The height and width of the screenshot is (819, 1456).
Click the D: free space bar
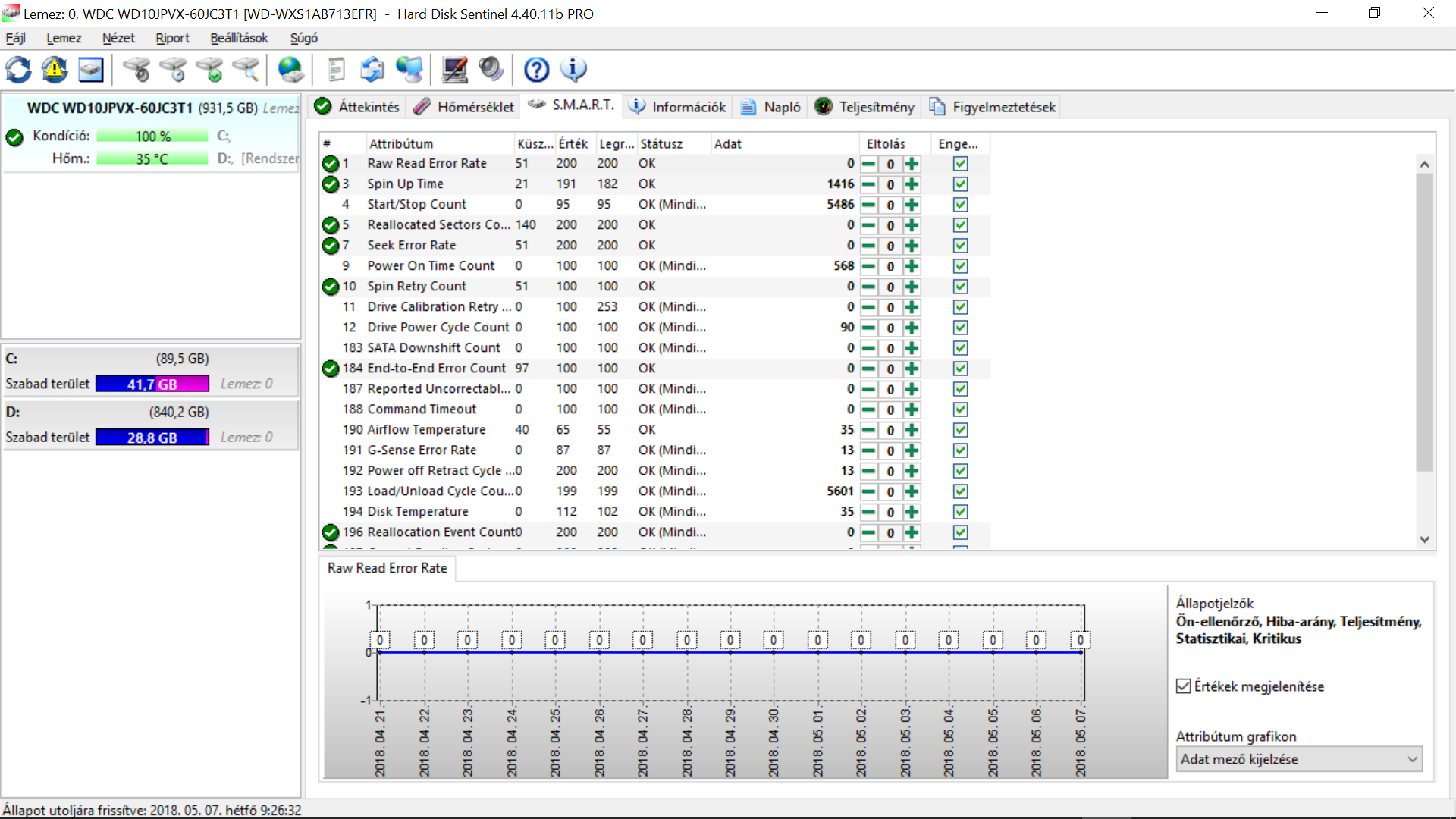pos(152,438)
